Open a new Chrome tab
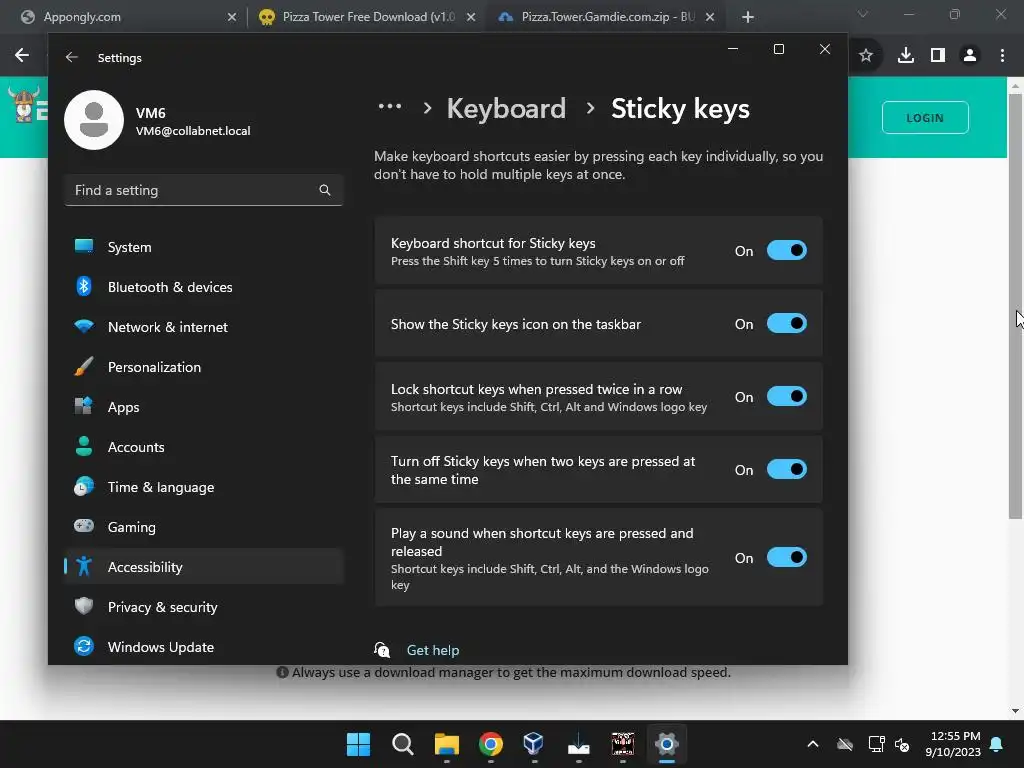Screen dimensions: 1024x768 [748, 17]
